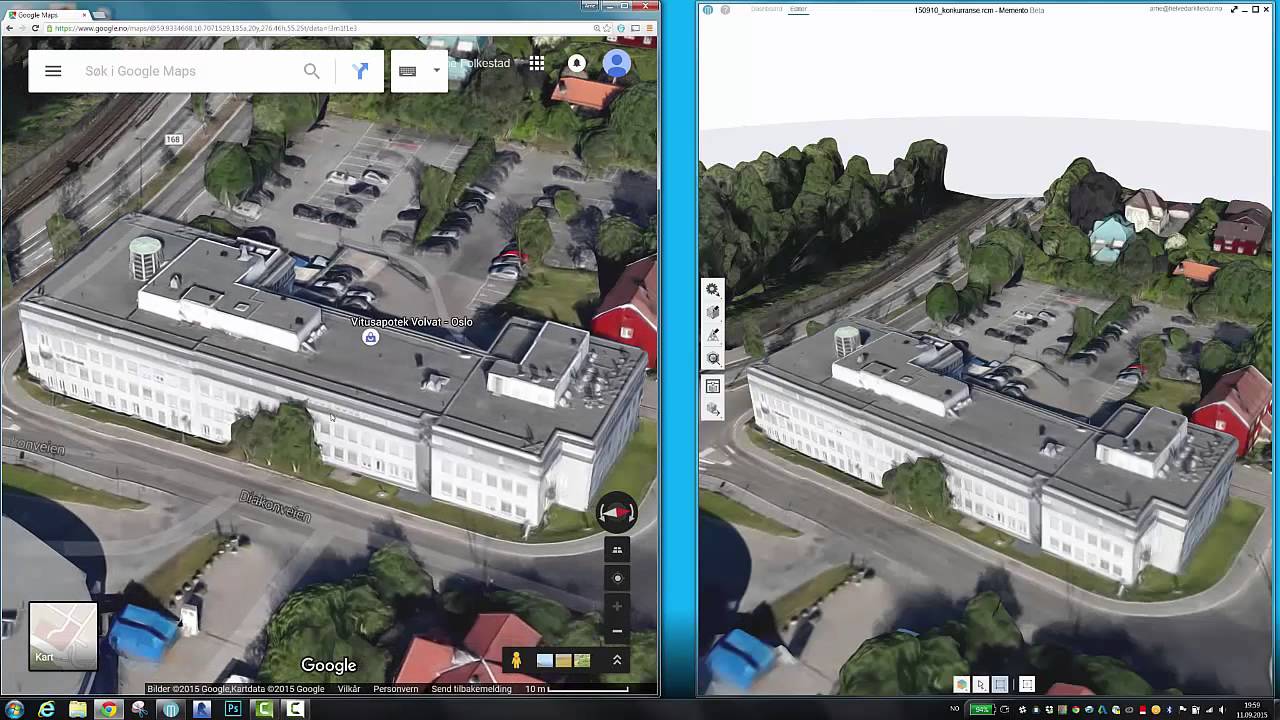Click the Memento logo icon

point(708,9)
